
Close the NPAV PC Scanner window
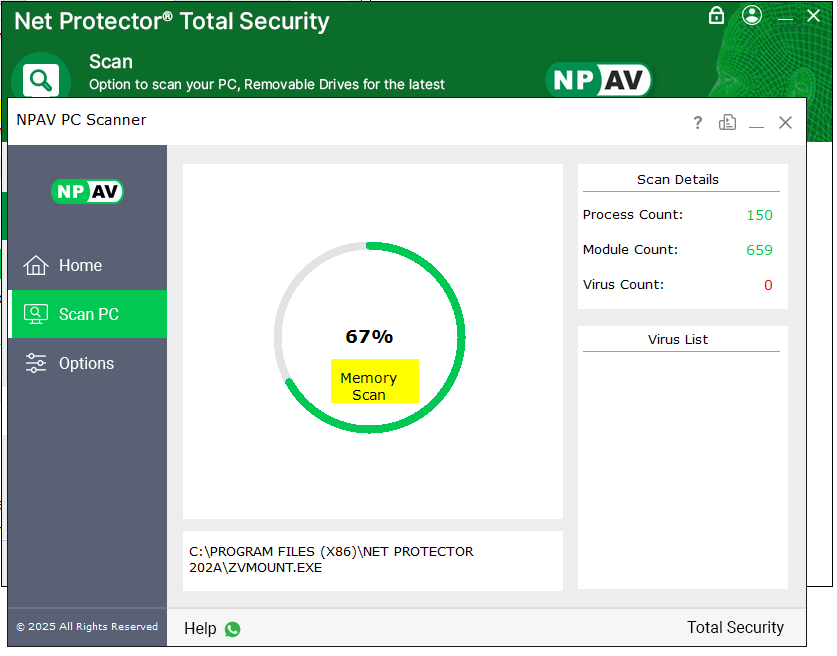785,122
